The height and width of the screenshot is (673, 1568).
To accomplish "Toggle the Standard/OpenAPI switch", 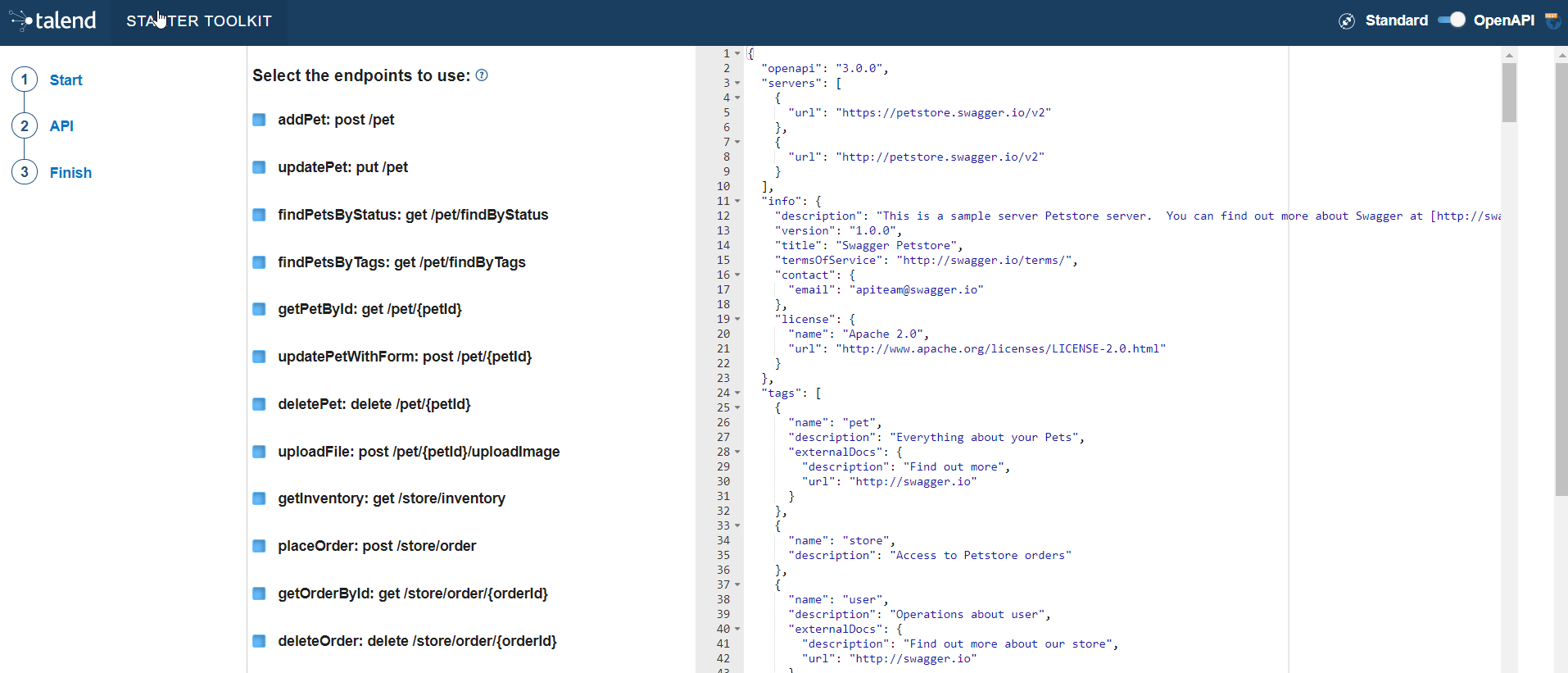I will (1451, 20).
